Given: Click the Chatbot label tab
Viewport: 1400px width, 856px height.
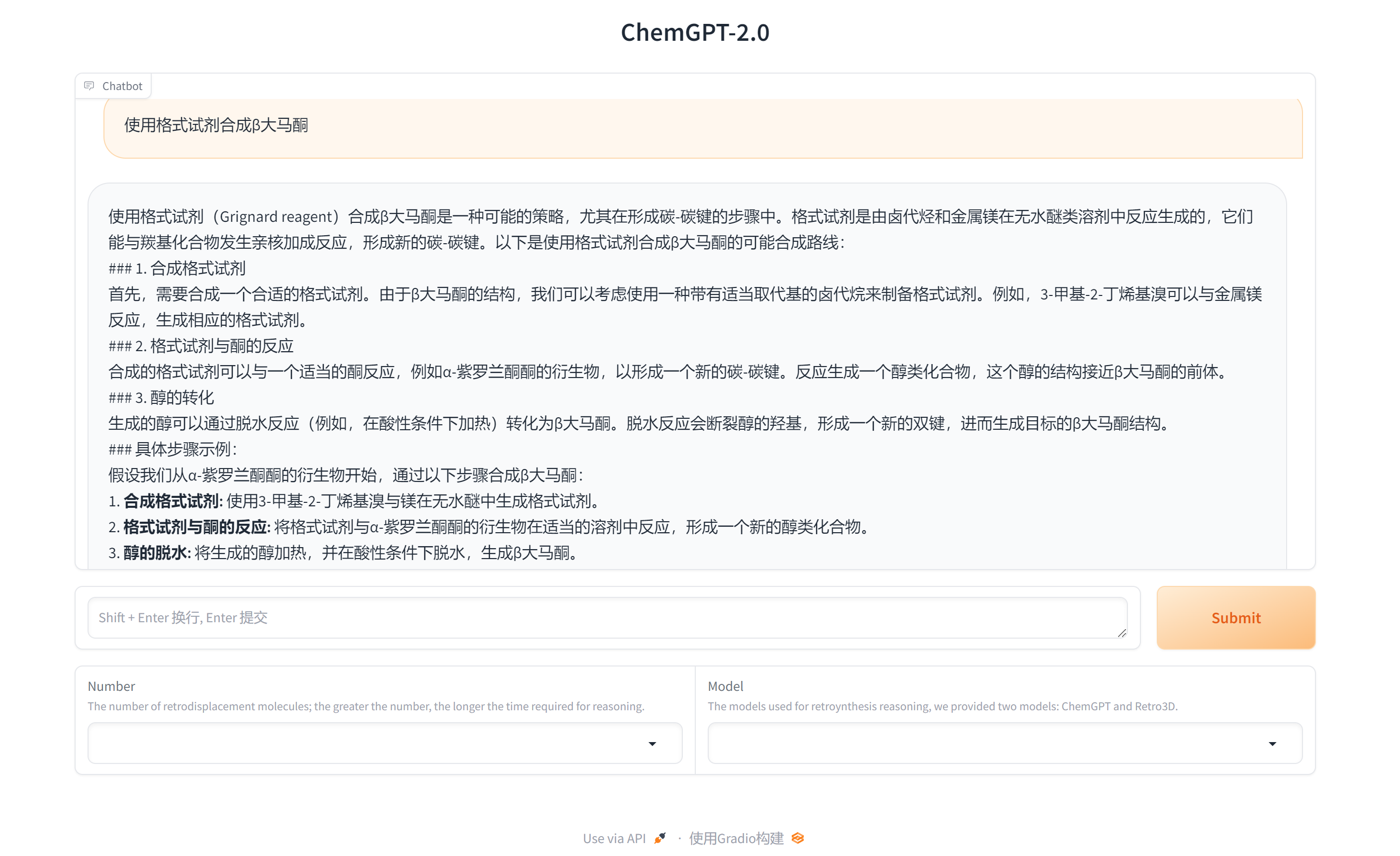Looking at the screenshot, I should [x=122, y=86].
